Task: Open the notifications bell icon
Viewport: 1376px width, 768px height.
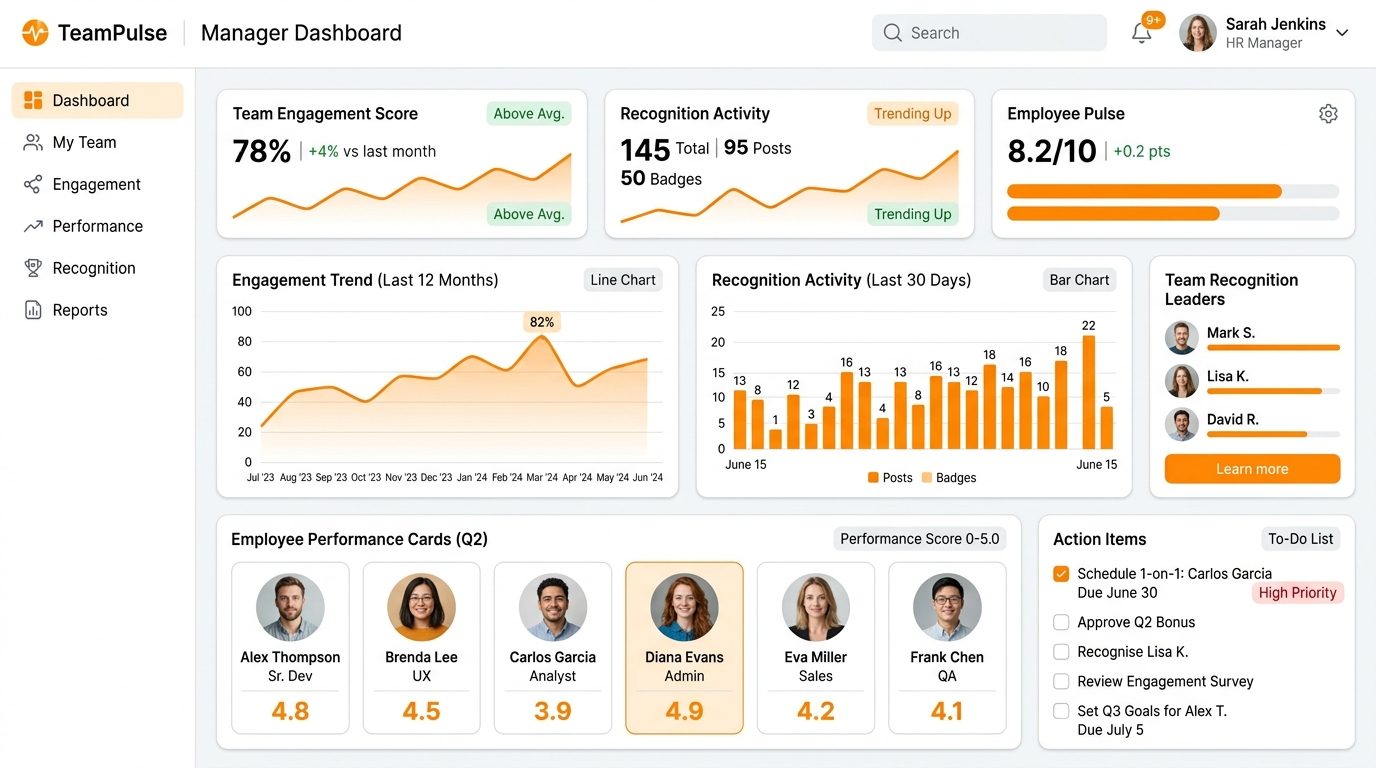Action: (x=1141, y=33)
